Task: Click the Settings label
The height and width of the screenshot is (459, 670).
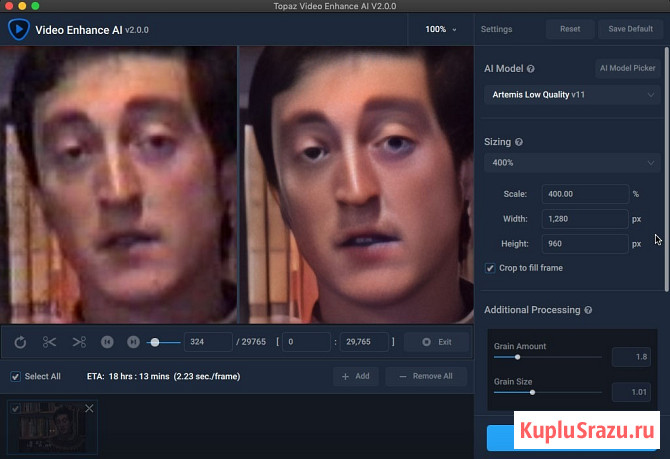Action: point(496,29)
